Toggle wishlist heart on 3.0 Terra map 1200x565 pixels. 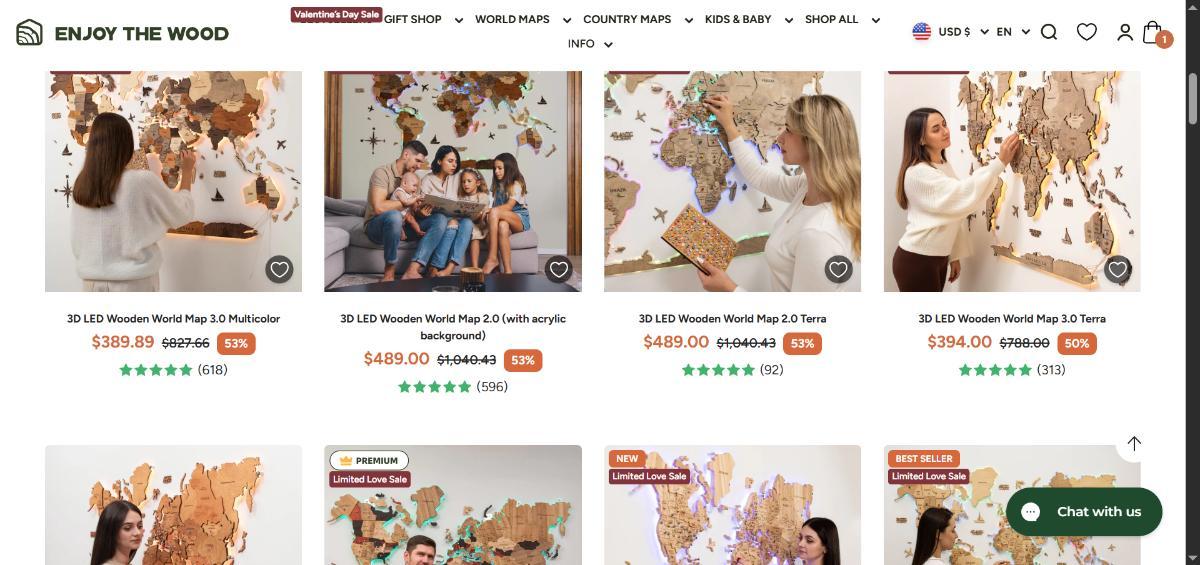click(1118, 269)
